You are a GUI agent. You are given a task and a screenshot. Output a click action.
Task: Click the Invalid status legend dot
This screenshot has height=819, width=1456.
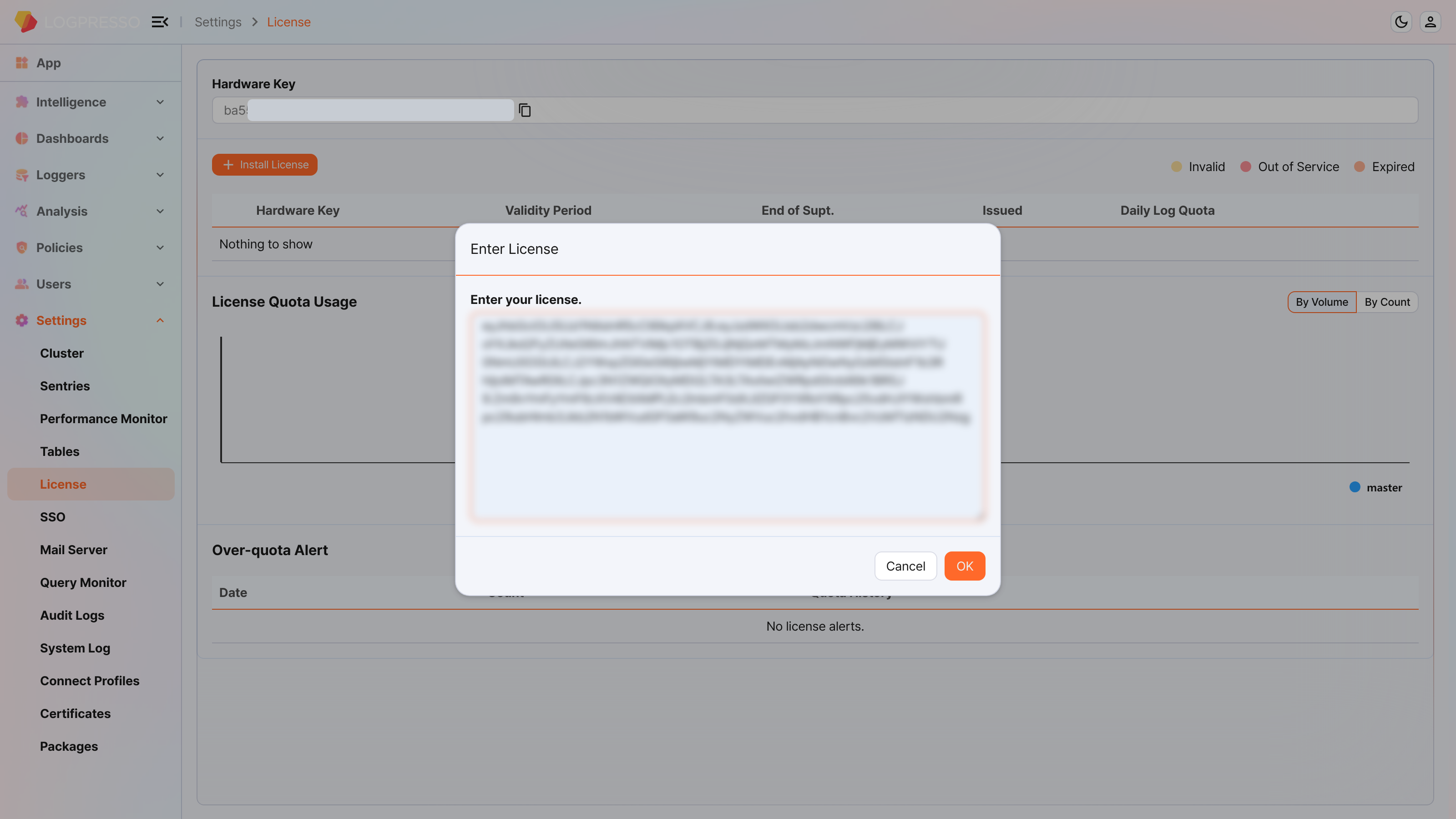click(1176, 167)
